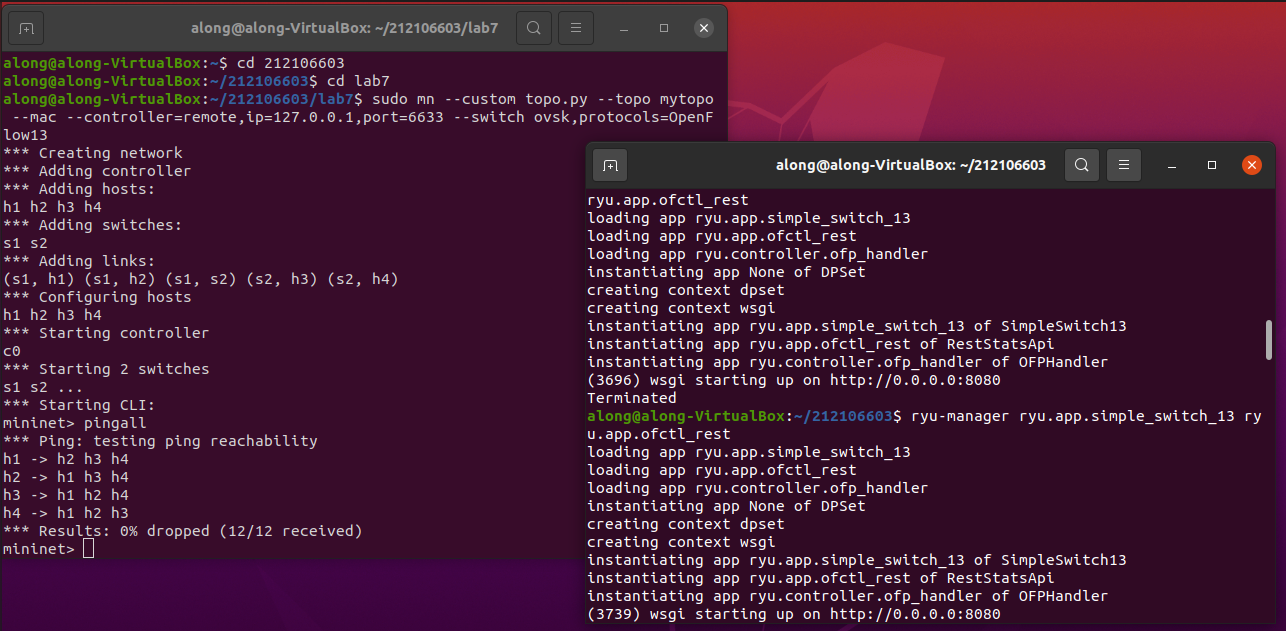Click the 'h3 -> h1 h2 h4' ping line
This screenshot has height=631, width=1286.
(66, 495)
